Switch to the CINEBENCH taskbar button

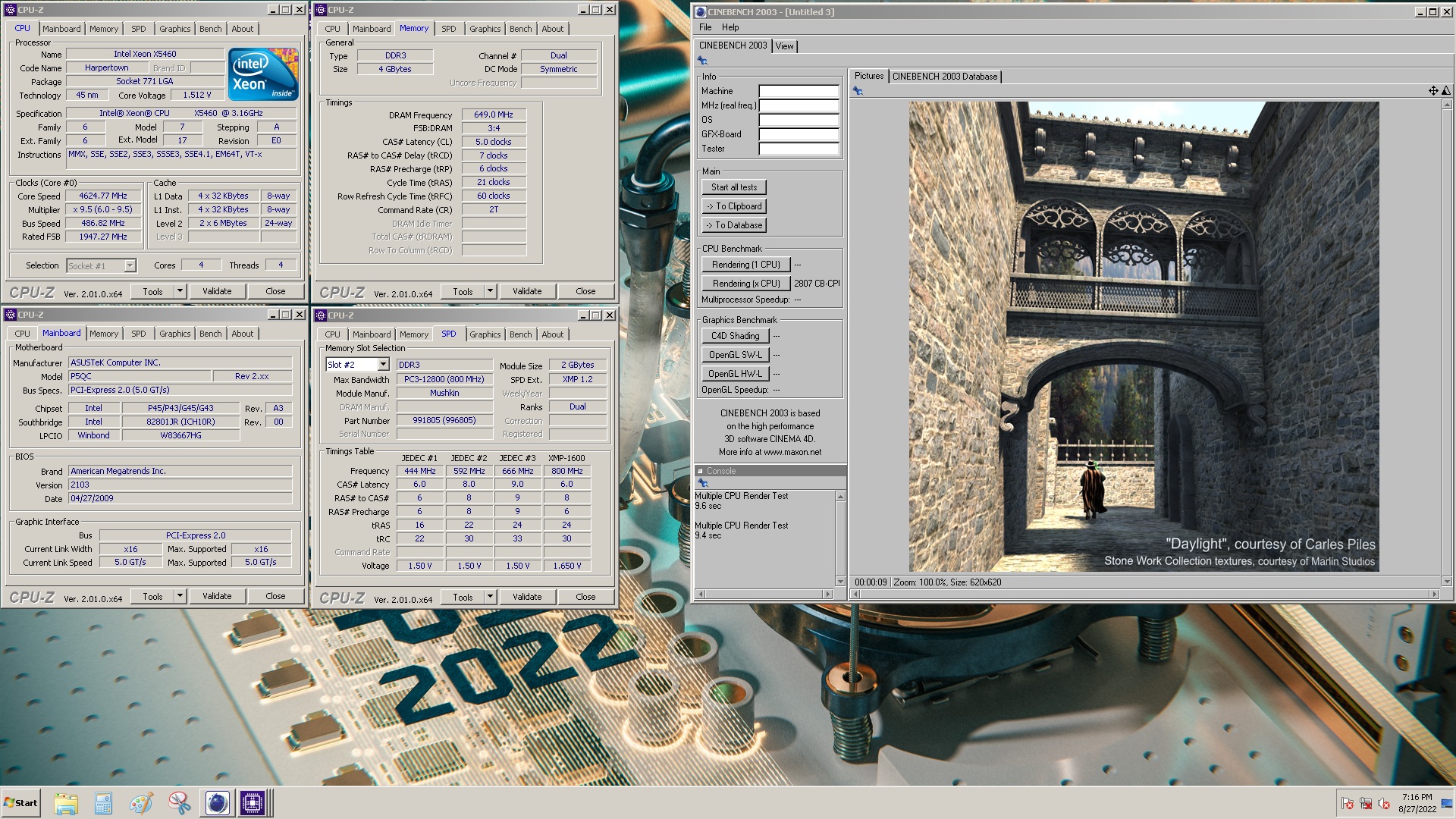[217, 803]
